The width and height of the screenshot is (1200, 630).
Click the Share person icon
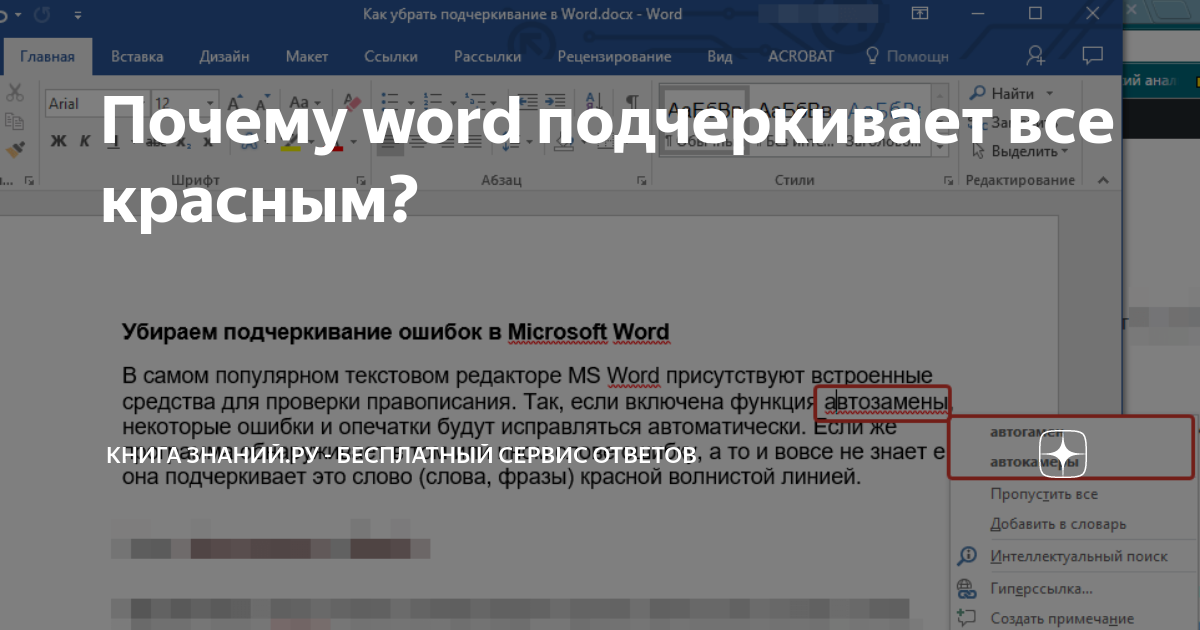(x=1035, y=55)
